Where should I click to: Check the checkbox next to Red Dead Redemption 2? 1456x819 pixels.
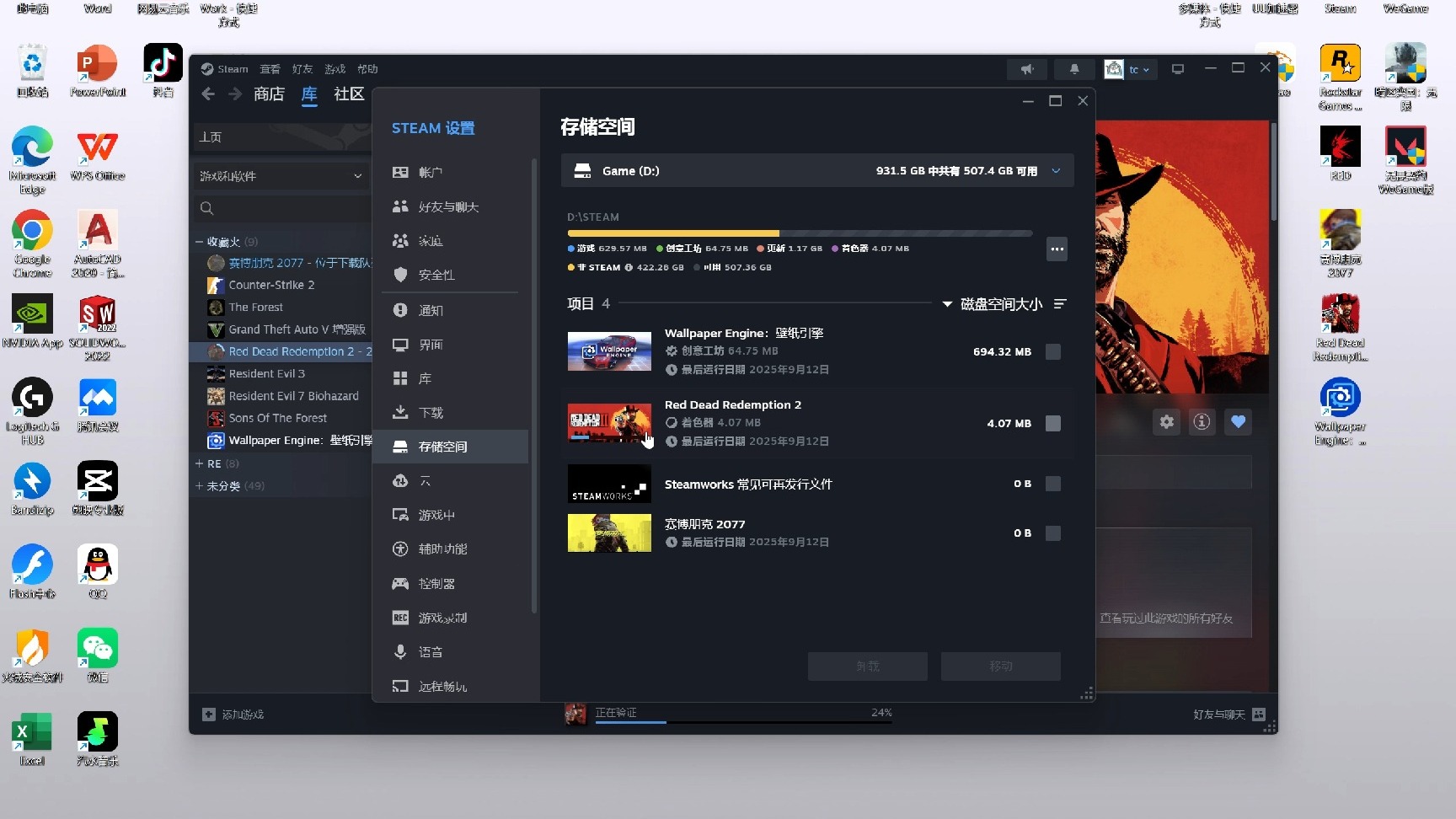(x=1053, y=424)
